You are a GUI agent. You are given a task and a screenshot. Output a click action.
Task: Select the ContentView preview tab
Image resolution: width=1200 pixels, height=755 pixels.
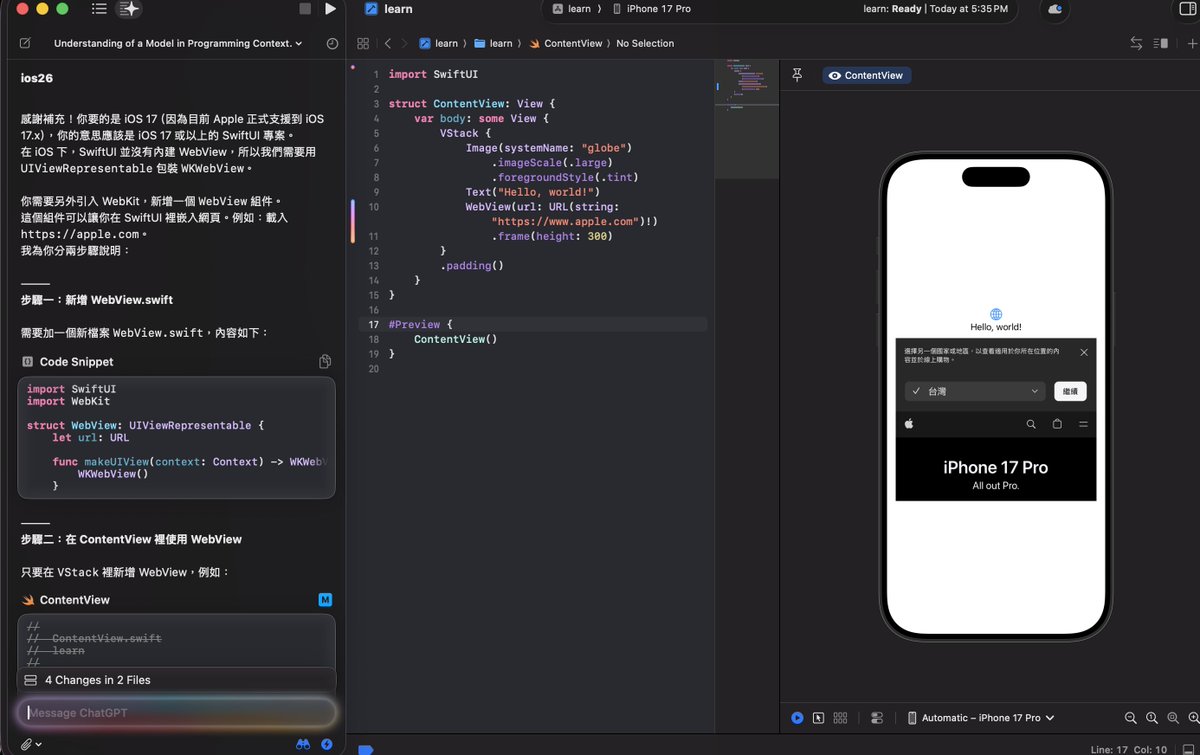tap(866, 75)
